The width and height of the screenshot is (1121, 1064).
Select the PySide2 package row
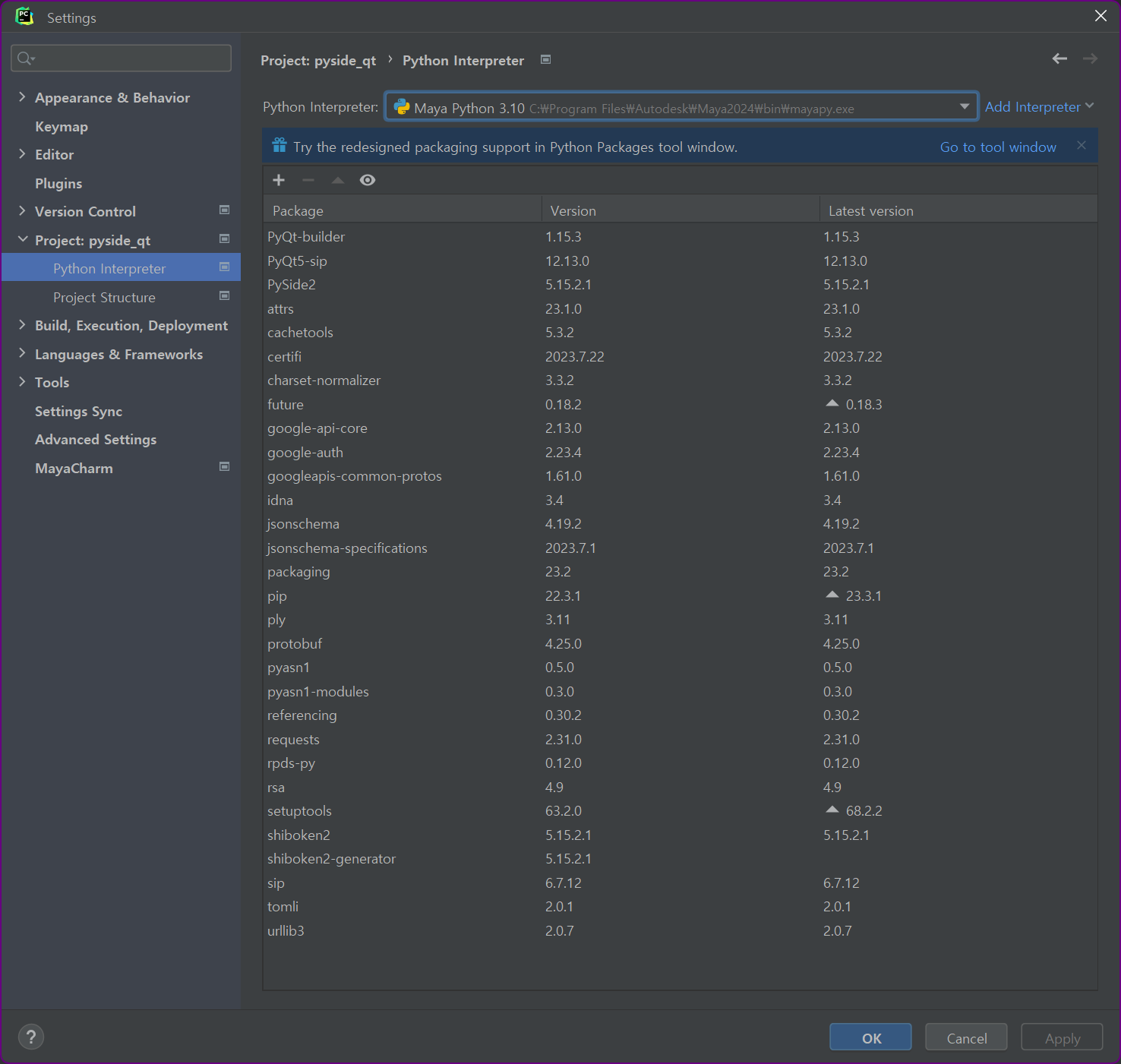pyautogui.click(x=680, y=285)
